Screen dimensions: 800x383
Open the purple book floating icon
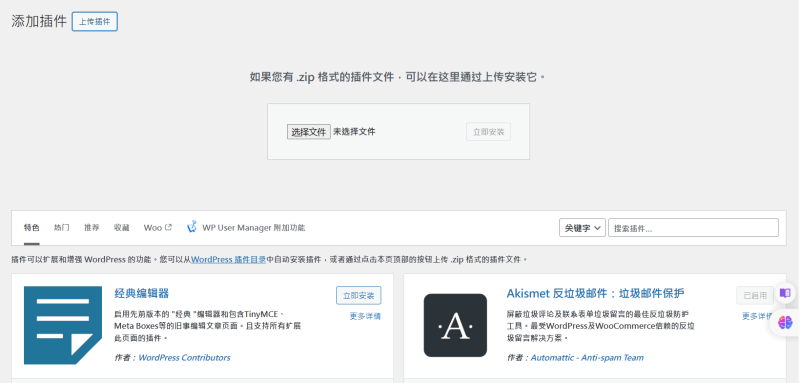785,293
